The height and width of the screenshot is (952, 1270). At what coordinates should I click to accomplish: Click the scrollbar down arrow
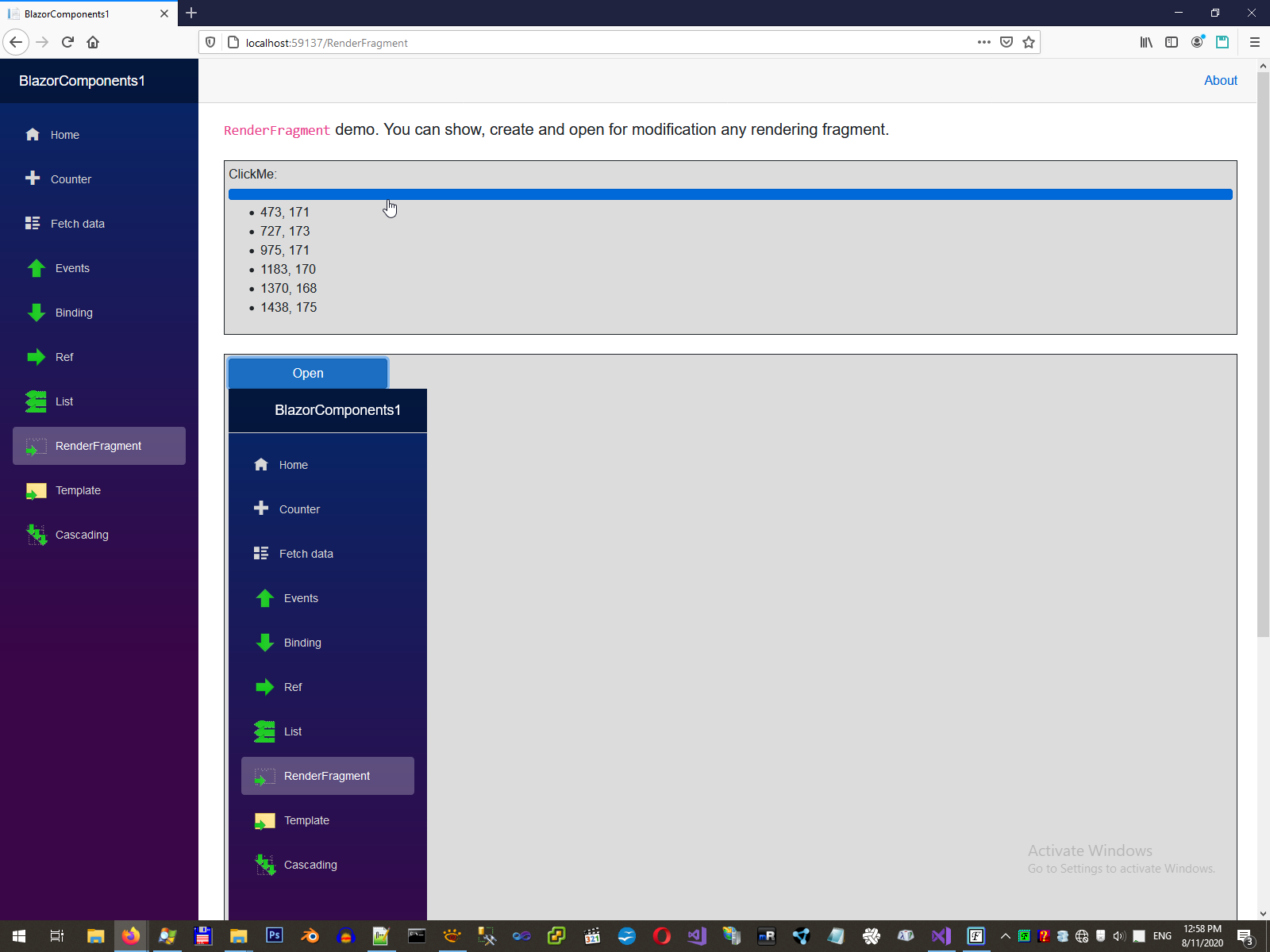pos(1264,913)
